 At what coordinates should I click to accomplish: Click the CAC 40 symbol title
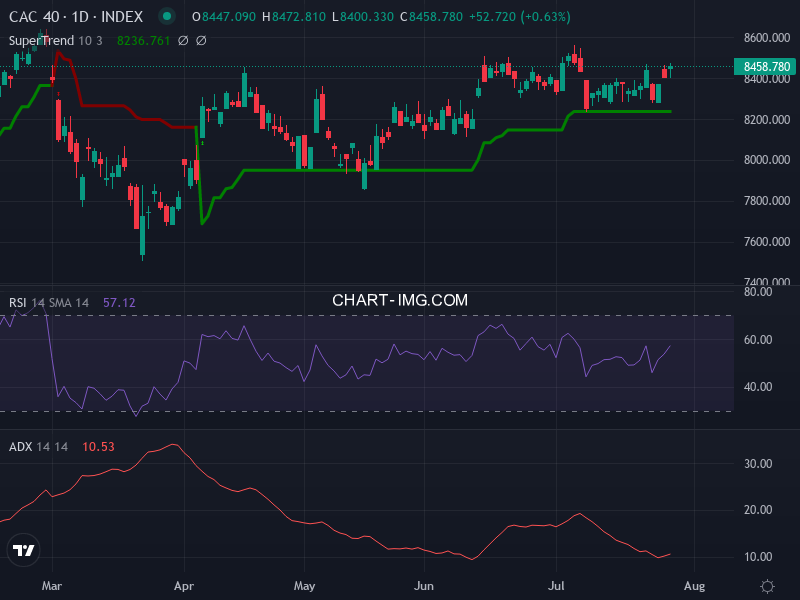(76, 17)
